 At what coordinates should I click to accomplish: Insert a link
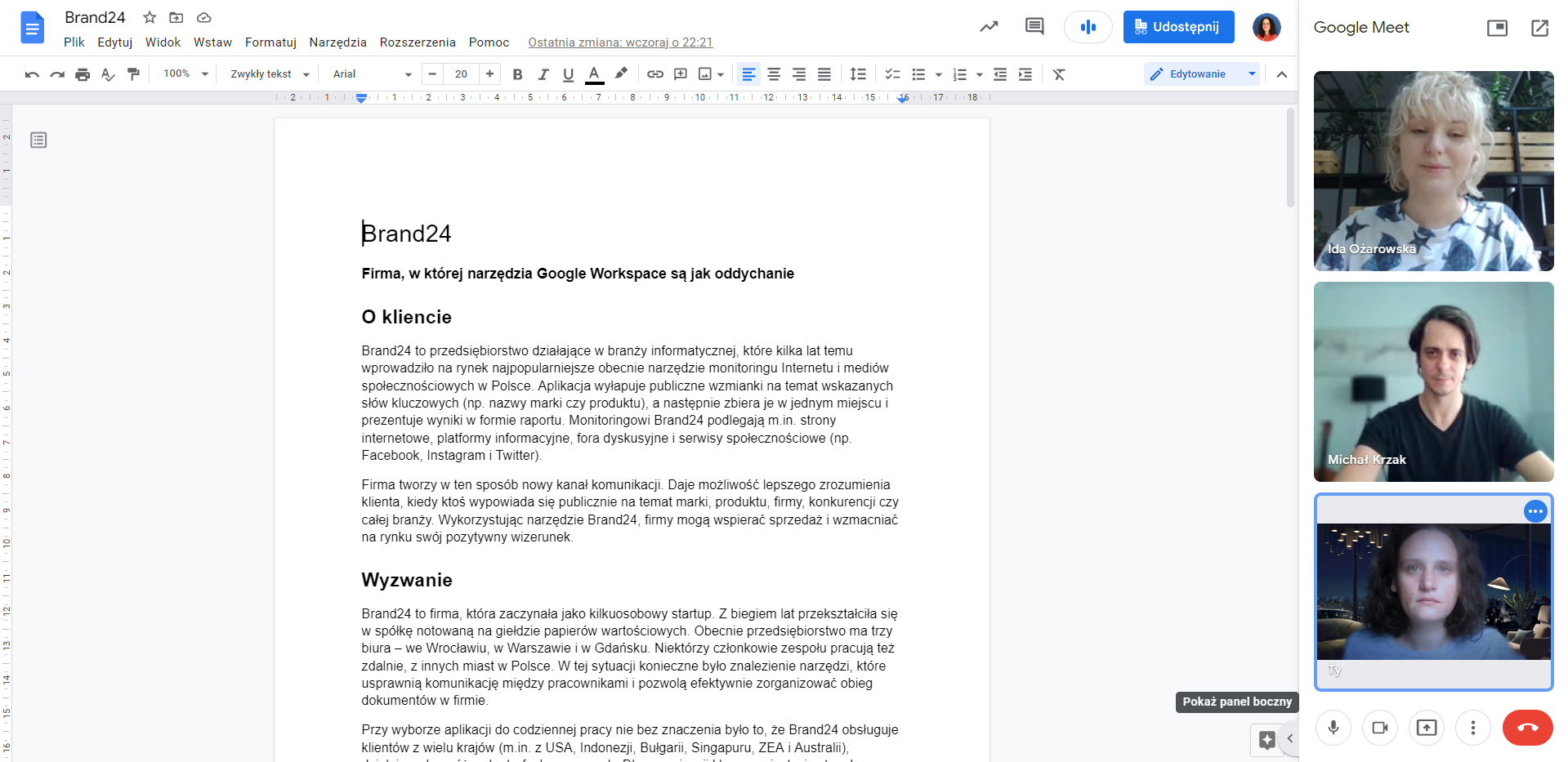point(655,74)
